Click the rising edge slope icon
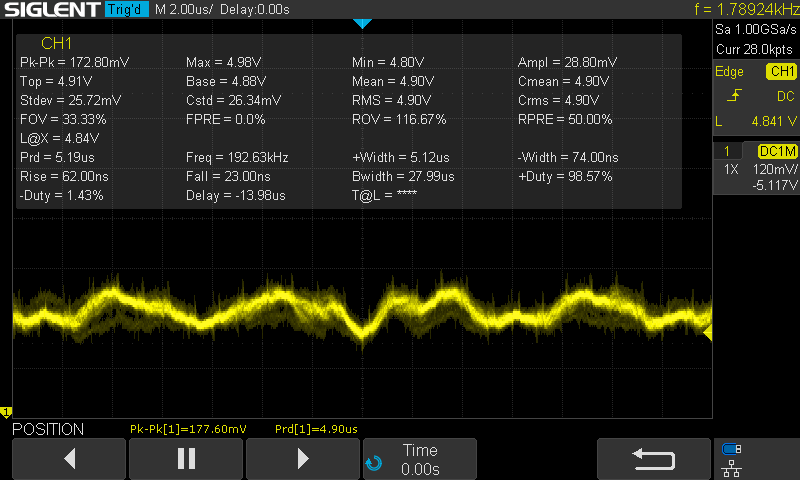The image size is (800, 480). tap(734, 95)
